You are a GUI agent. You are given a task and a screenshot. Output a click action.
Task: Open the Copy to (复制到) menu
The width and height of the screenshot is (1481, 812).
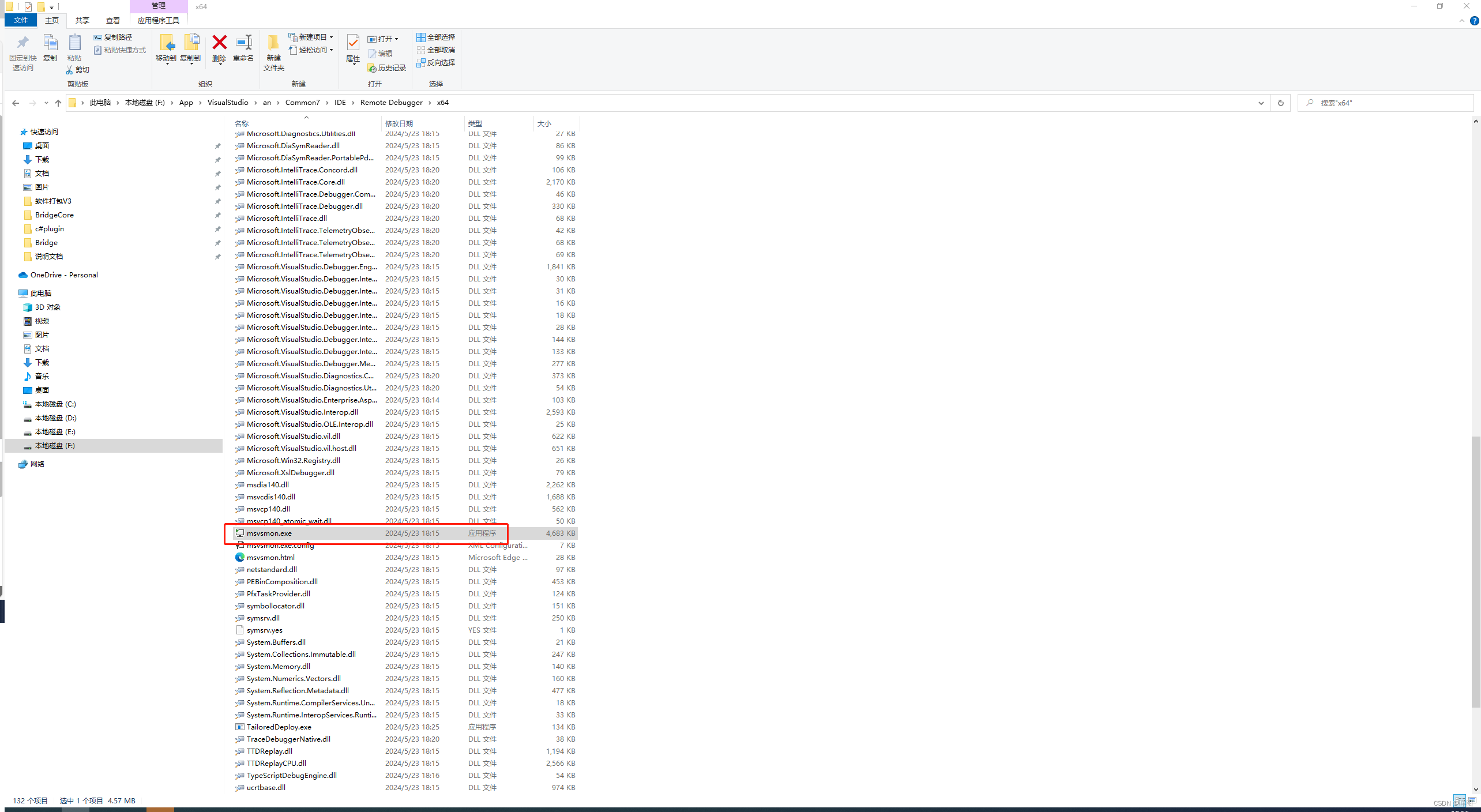pyautogui.click(x=191, y=48)
